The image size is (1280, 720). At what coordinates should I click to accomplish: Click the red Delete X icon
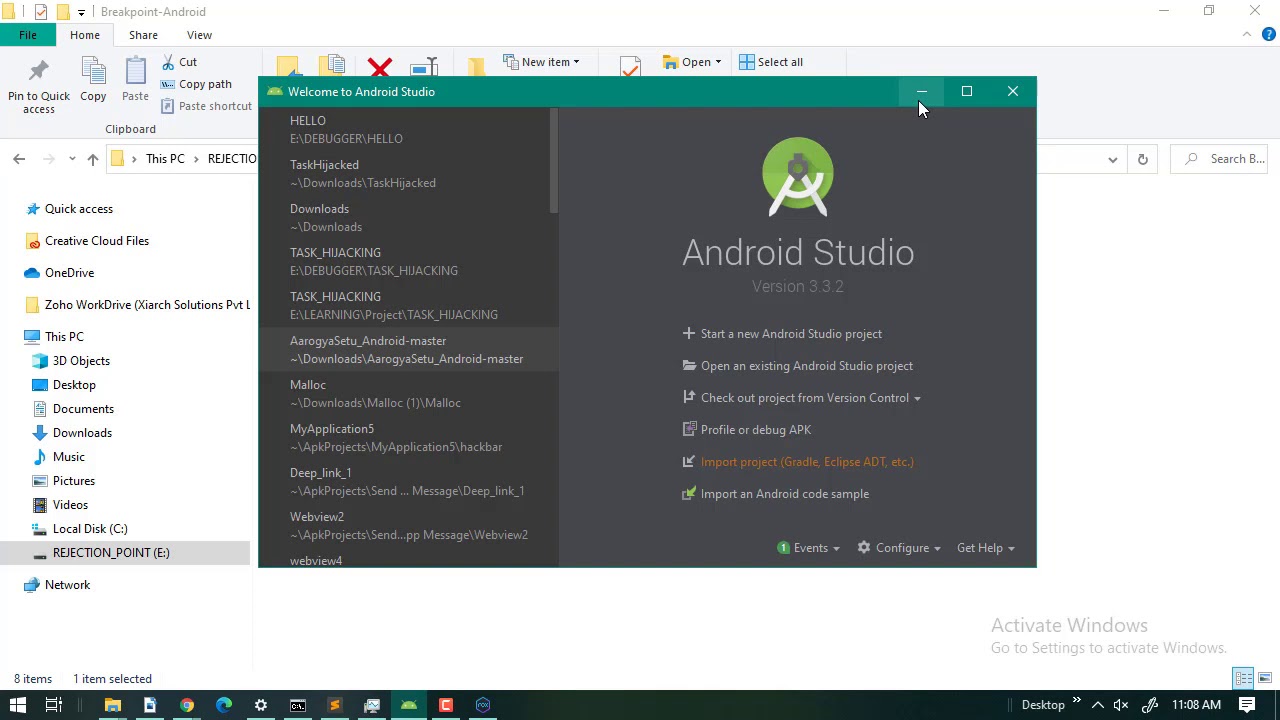point(379,68)
